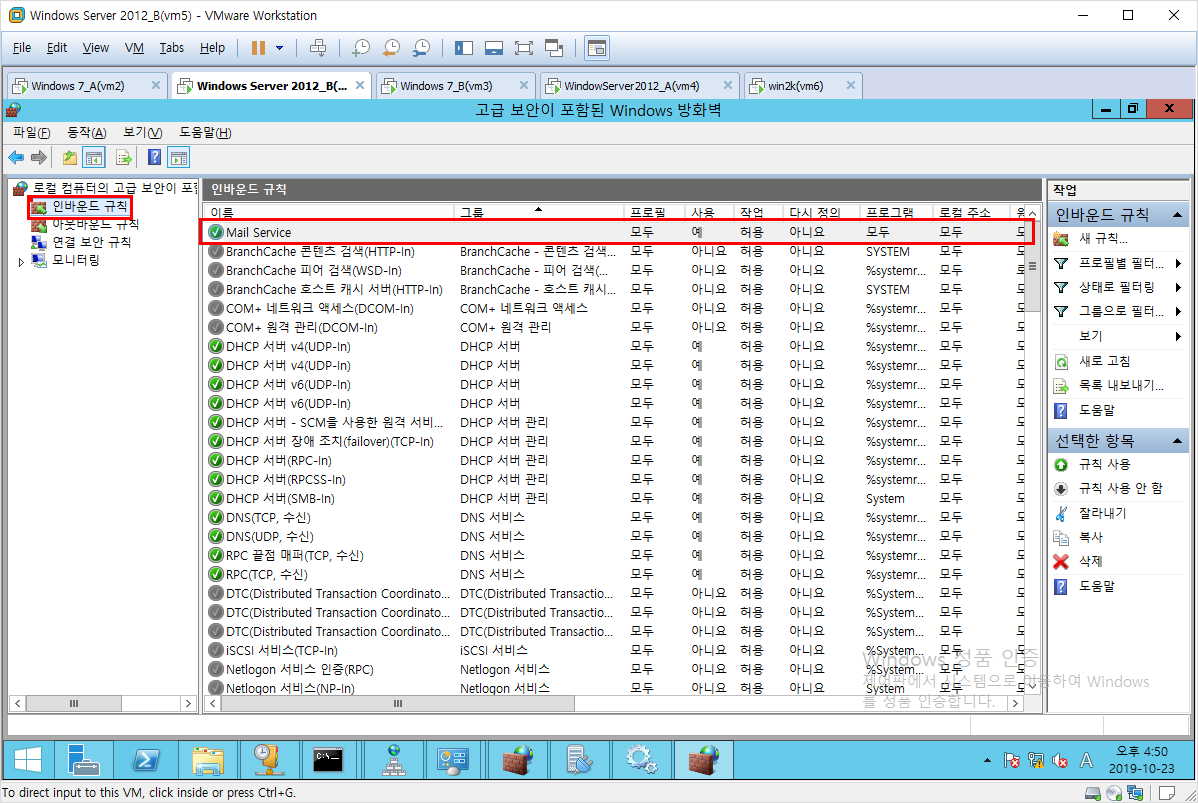The height and width of the screenshot is (803, 1198).
Task: Open the dropdown arrow beside the pause icon
Action: 280,48
